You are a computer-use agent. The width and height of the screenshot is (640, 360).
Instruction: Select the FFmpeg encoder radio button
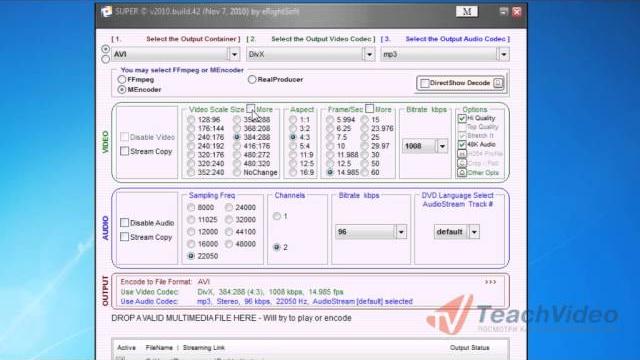[x=122, y=80]
